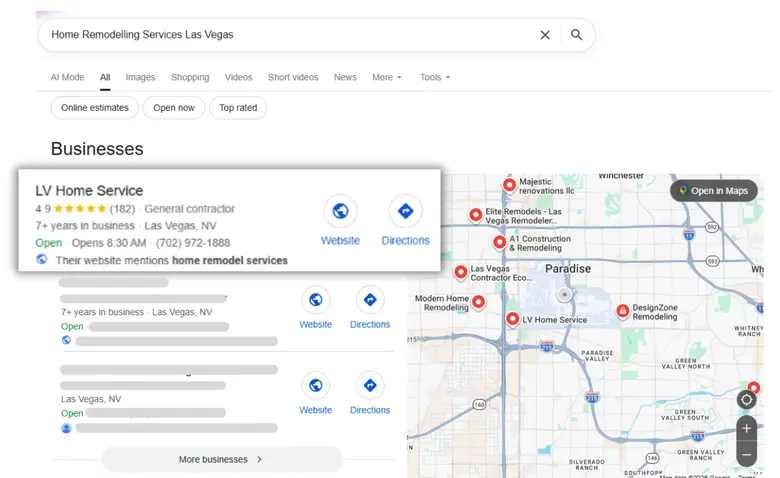This screenshot has width=780, height=478.
Task: Open the Images tab
Action: [x=140, y=77]
